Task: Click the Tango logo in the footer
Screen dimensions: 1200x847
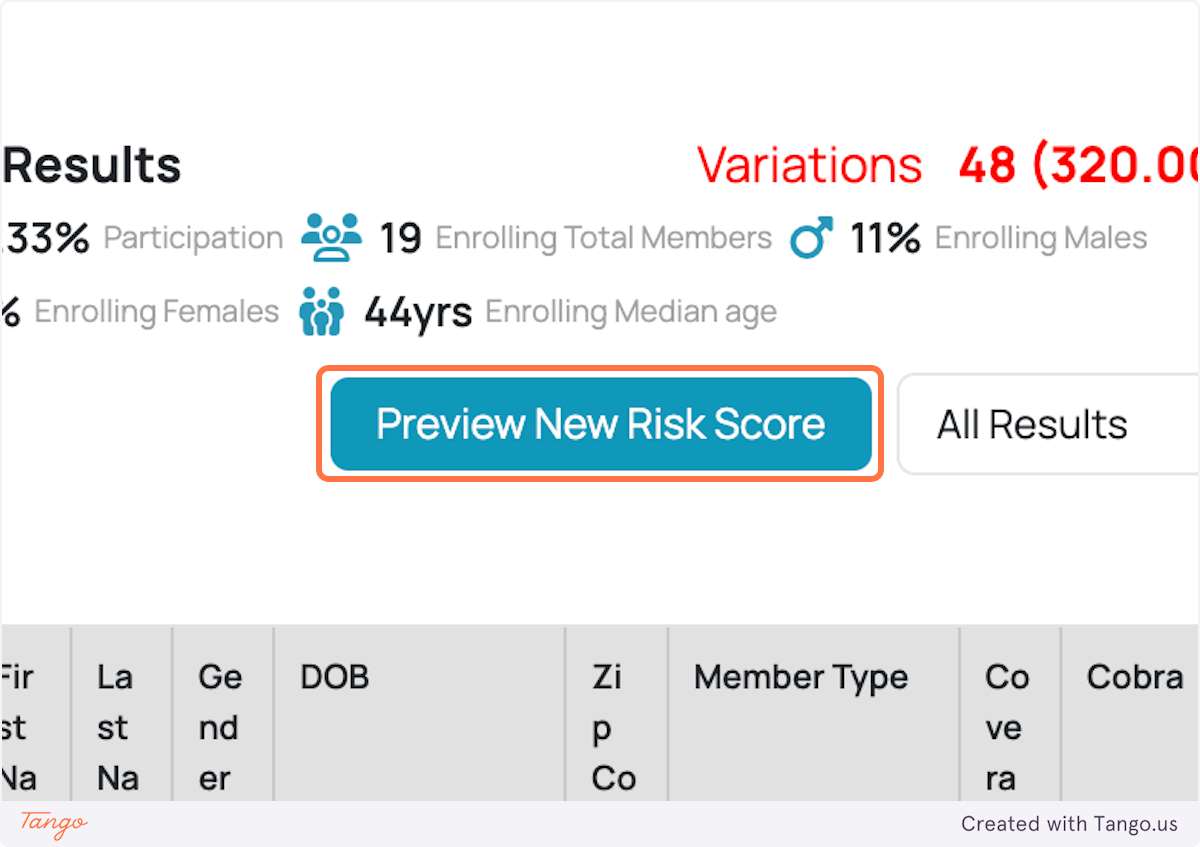Action: pyautogui.click(x=50, y=824)
